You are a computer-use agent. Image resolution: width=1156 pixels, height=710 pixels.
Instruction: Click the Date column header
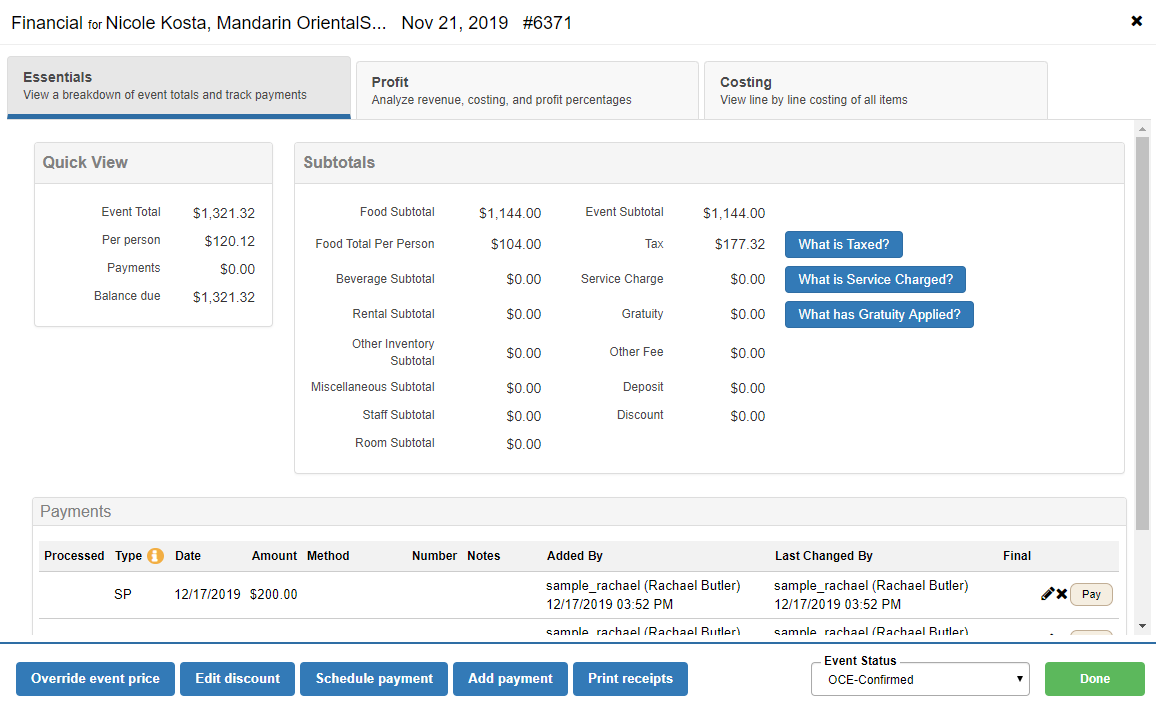tap(188, 556)
